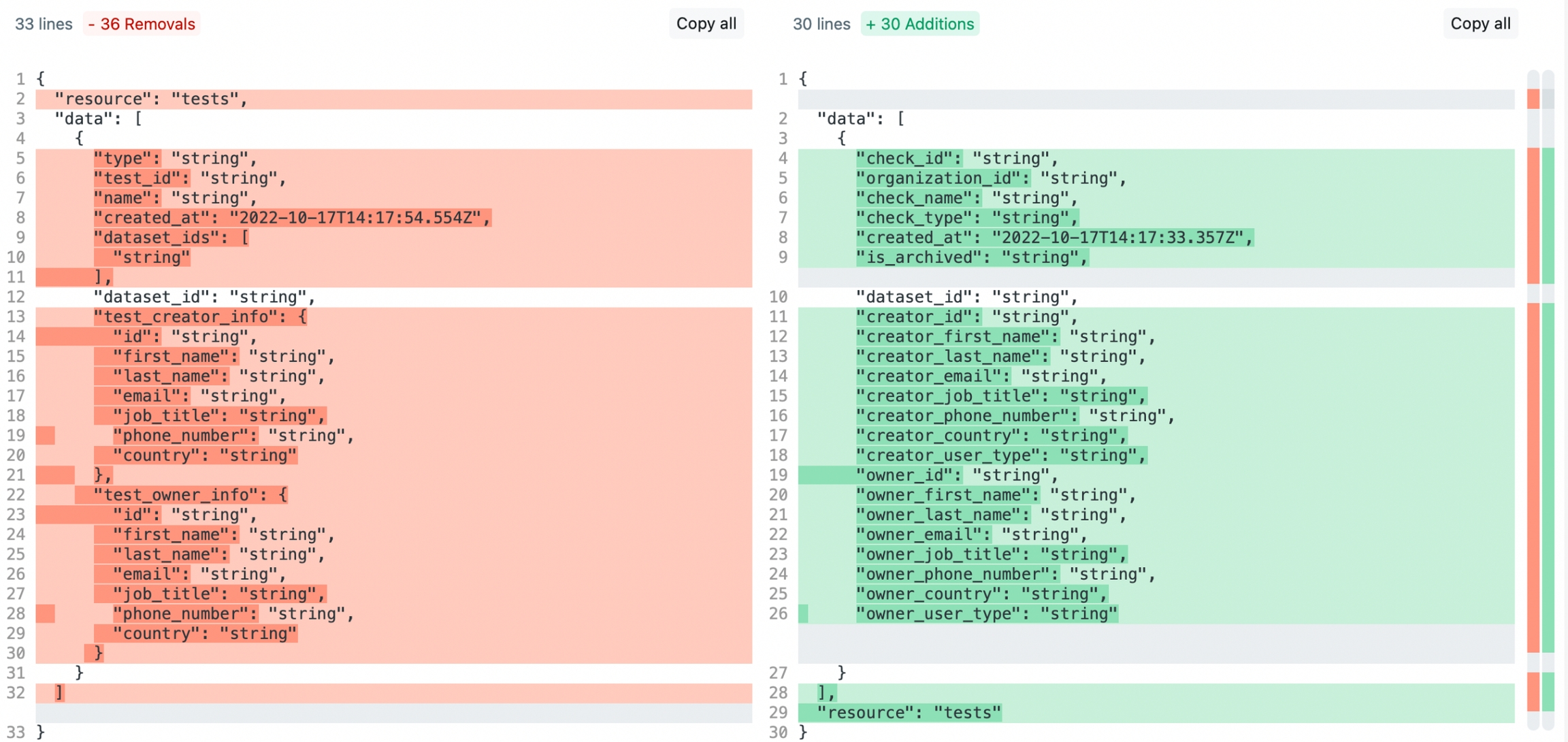Click the "dataset_ids" line in left pane
This screenshot has width=1568, height=742.
(171, 238)
